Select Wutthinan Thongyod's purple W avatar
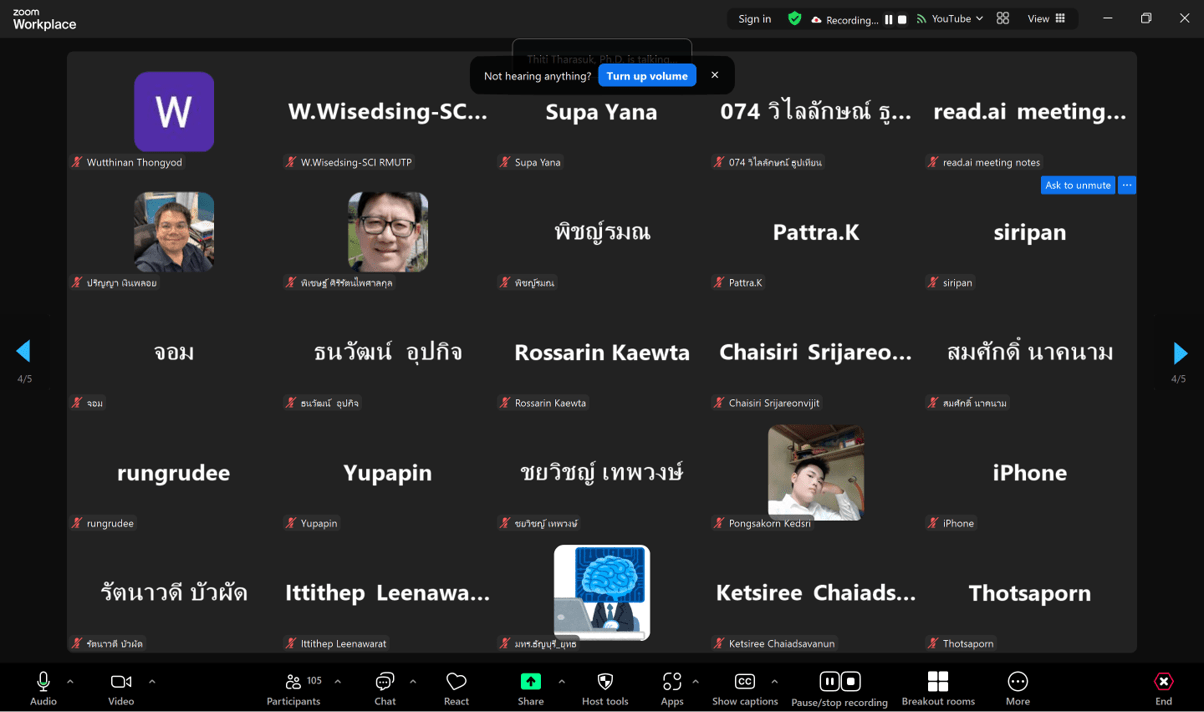The image size is (1204, 712). [x=174, y=111]
